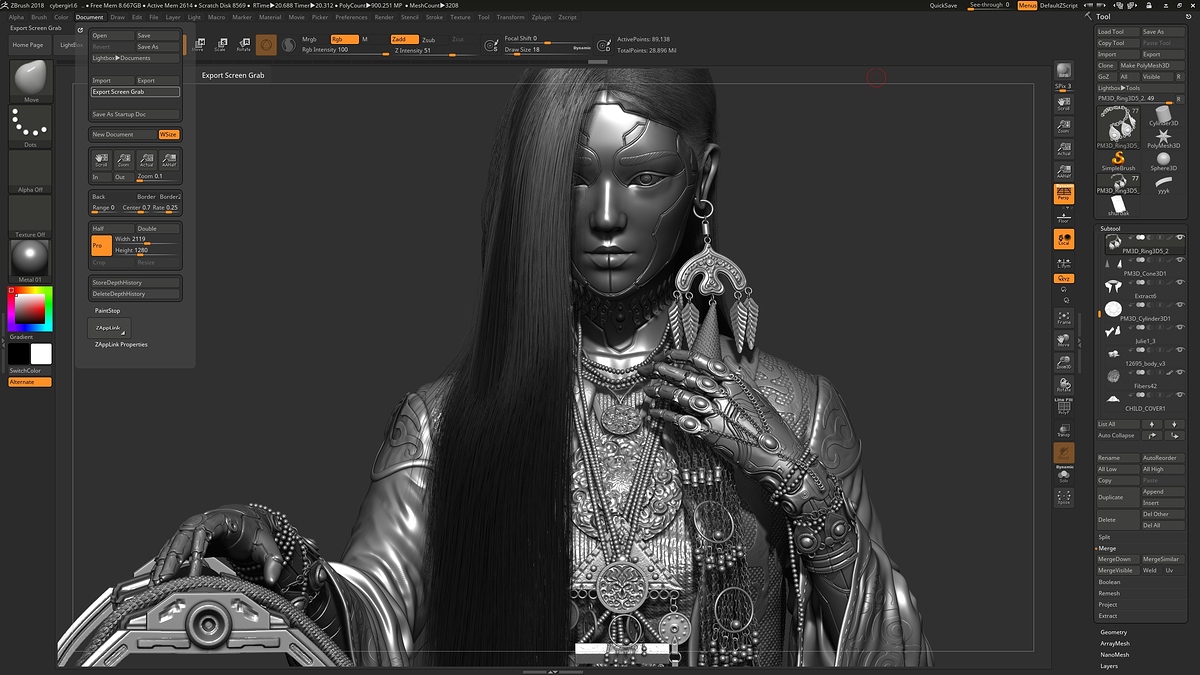
Task: Expand the Geometry section
Action: 1113,632
